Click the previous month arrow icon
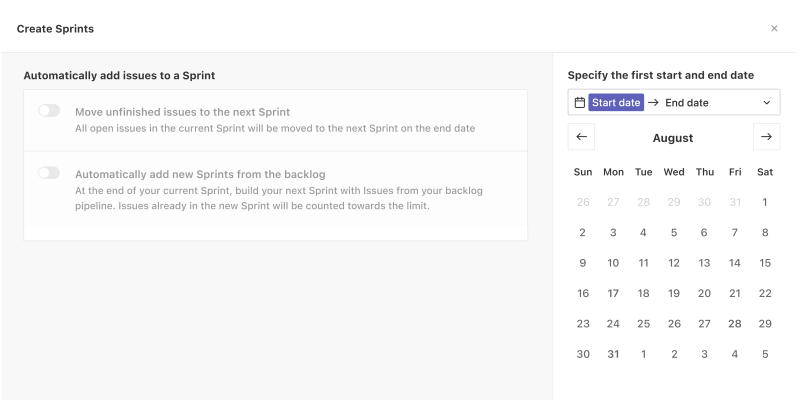Viewport: 800px width, 400px height. (x=581, y=137)
